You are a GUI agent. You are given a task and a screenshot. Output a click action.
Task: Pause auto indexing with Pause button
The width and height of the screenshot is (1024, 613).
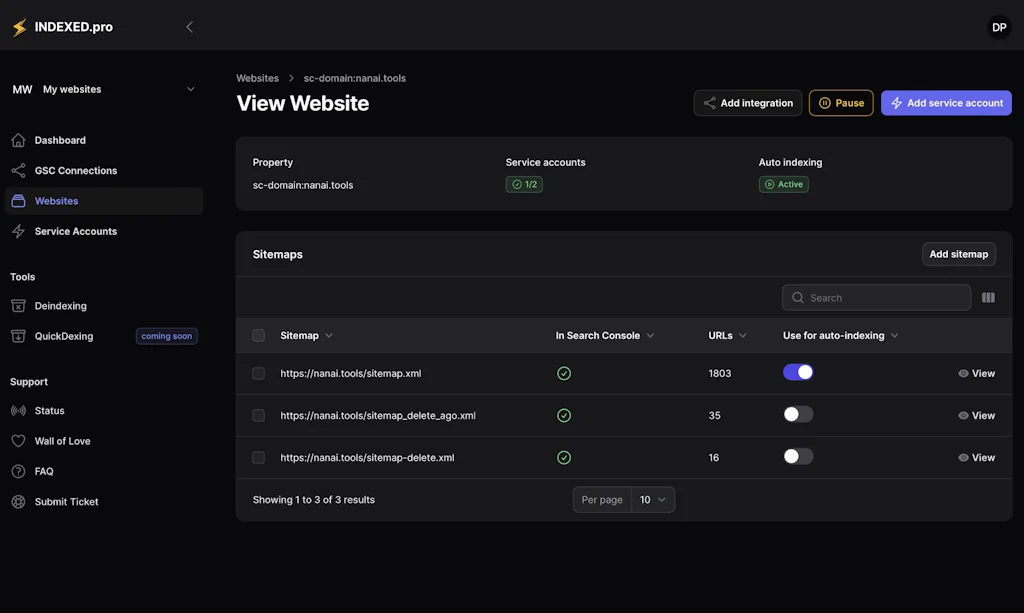(840, 103)
